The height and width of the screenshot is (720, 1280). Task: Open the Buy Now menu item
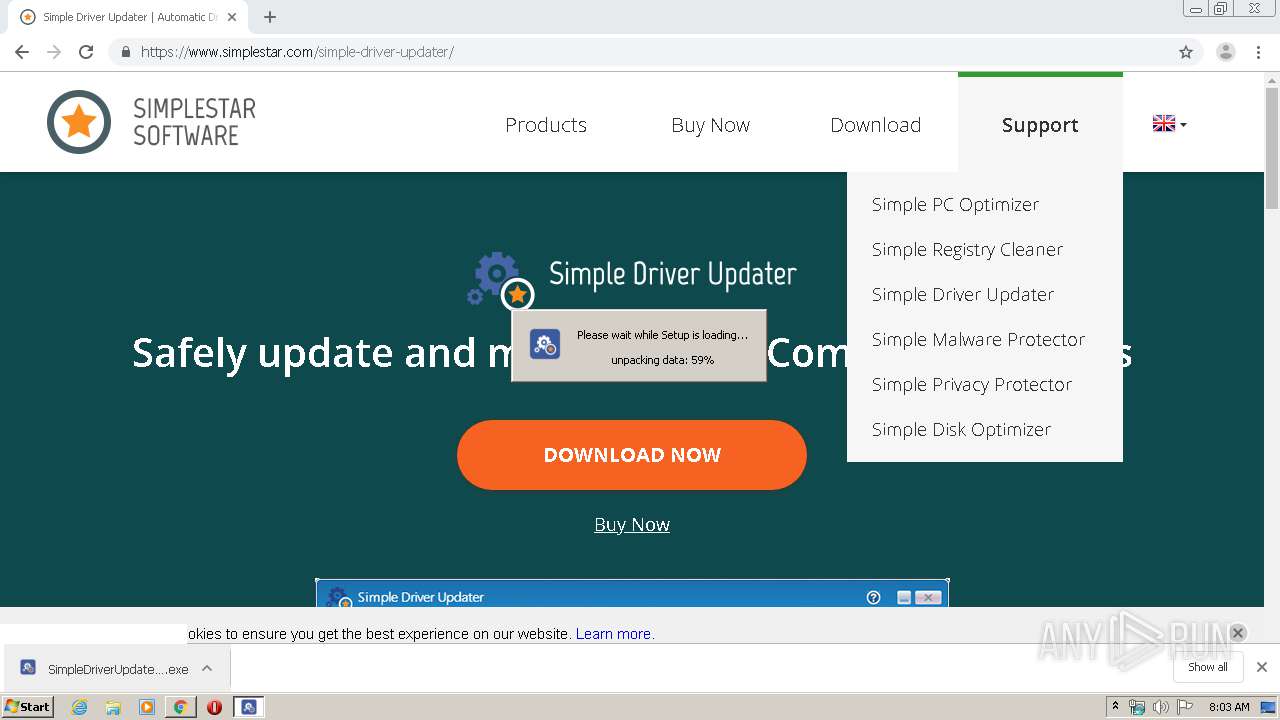pyautogui.click(x=711, y=125)
